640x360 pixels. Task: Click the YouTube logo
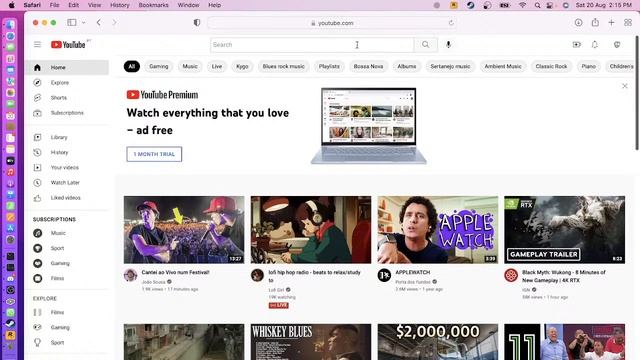tap(68, 44)
